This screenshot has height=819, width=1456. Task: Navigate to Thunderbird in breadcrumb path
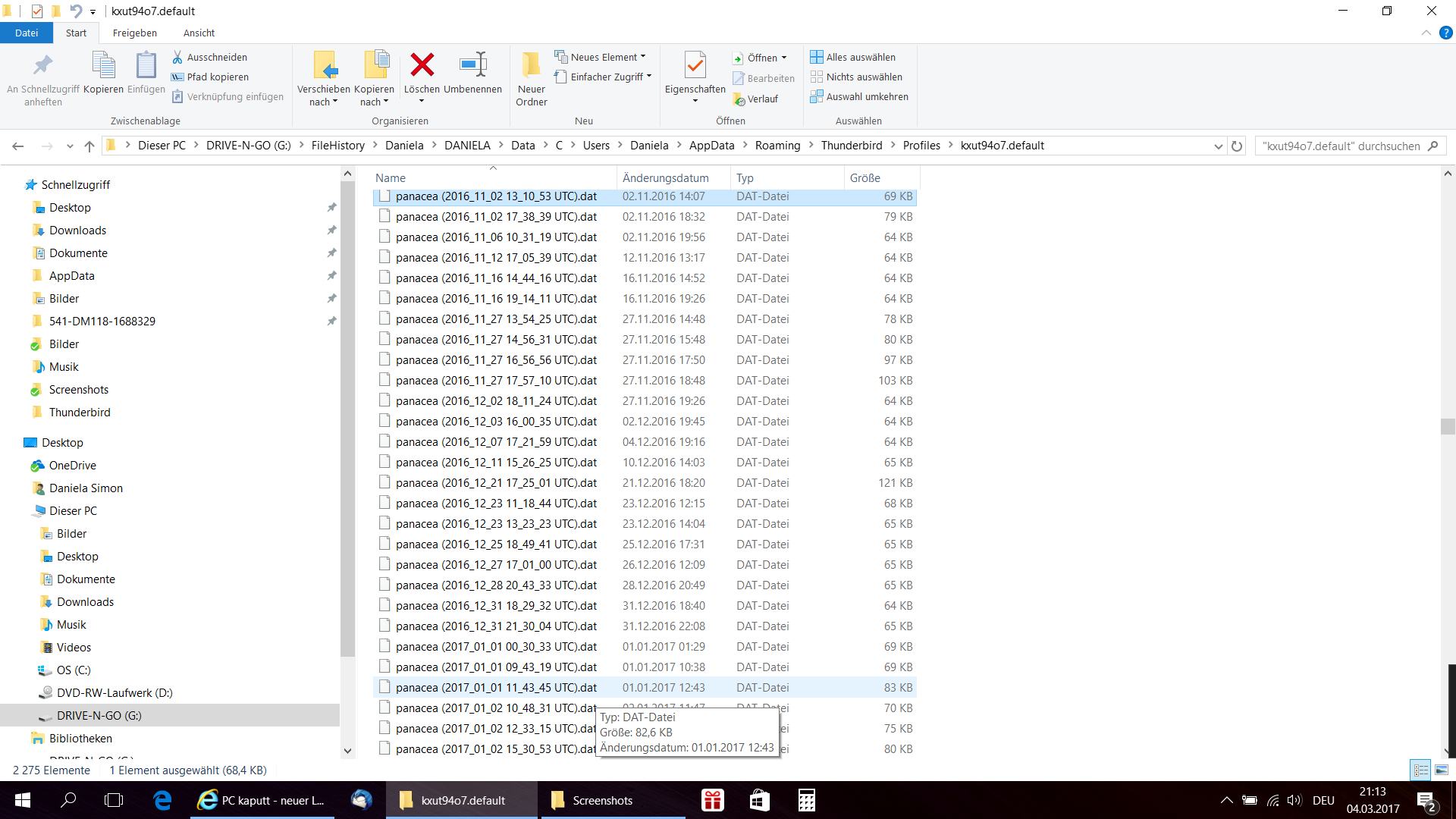coord(852,146)
